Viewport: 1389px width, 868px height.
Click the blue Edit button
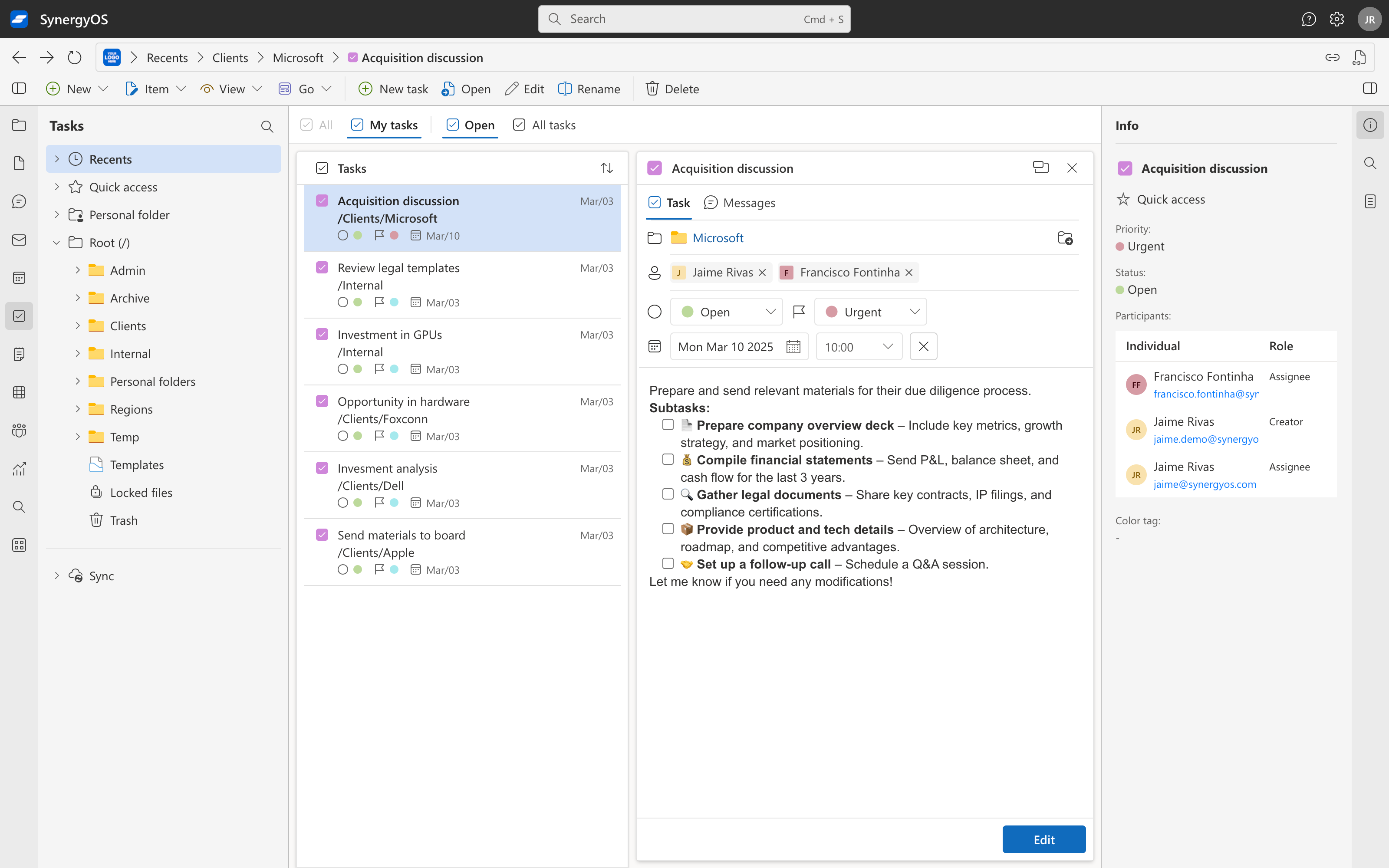point(1043,839)
